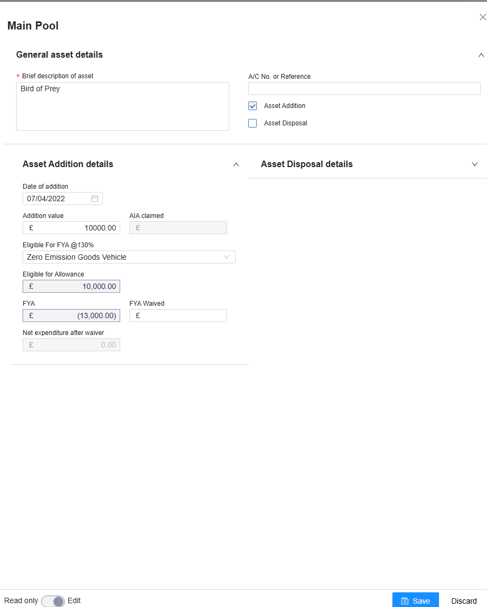Select the Date of addition field
Viewport: 487px width, 607px height.
click(62, 199)
